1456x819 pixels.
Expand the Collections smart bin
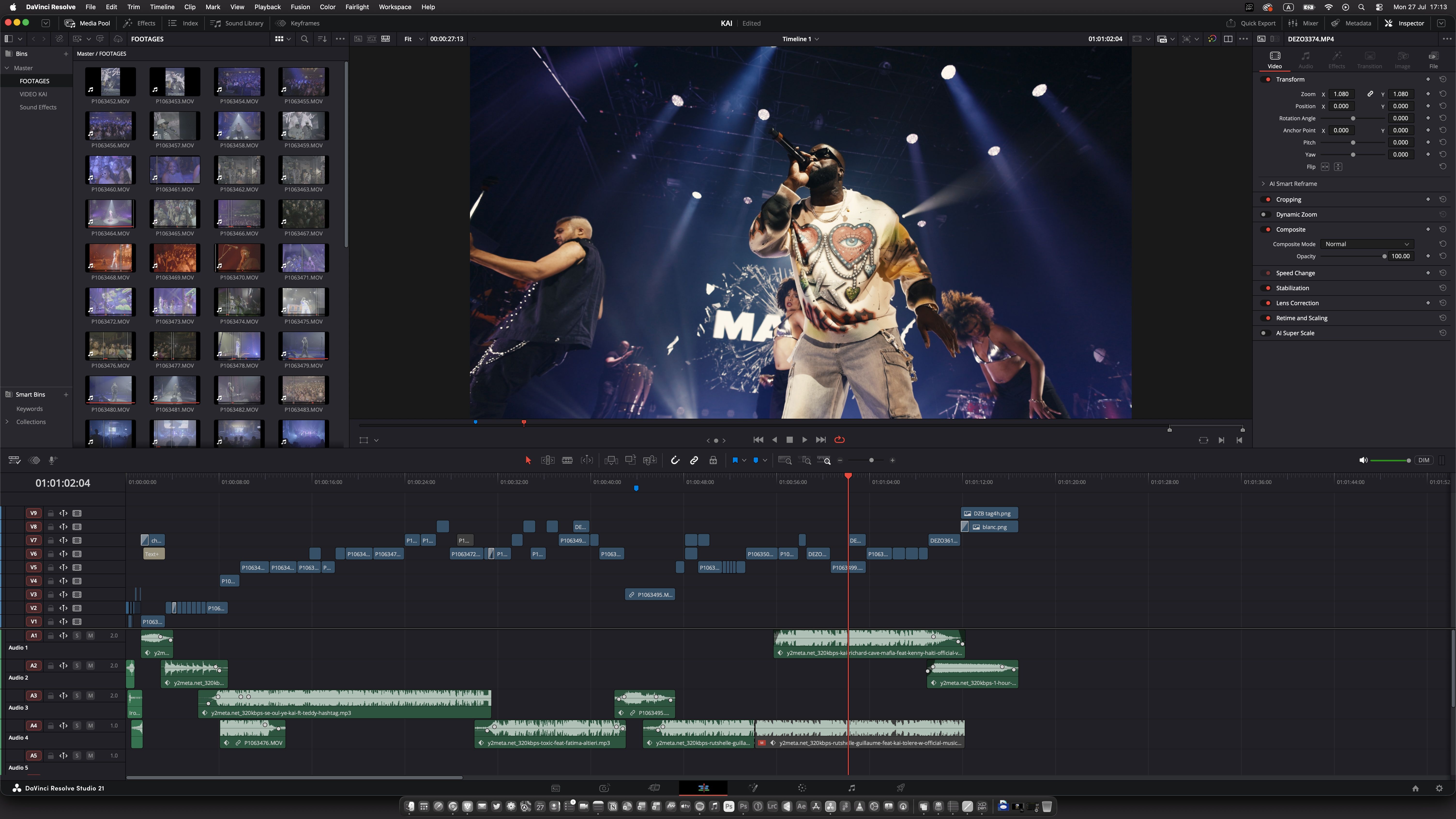7,422
